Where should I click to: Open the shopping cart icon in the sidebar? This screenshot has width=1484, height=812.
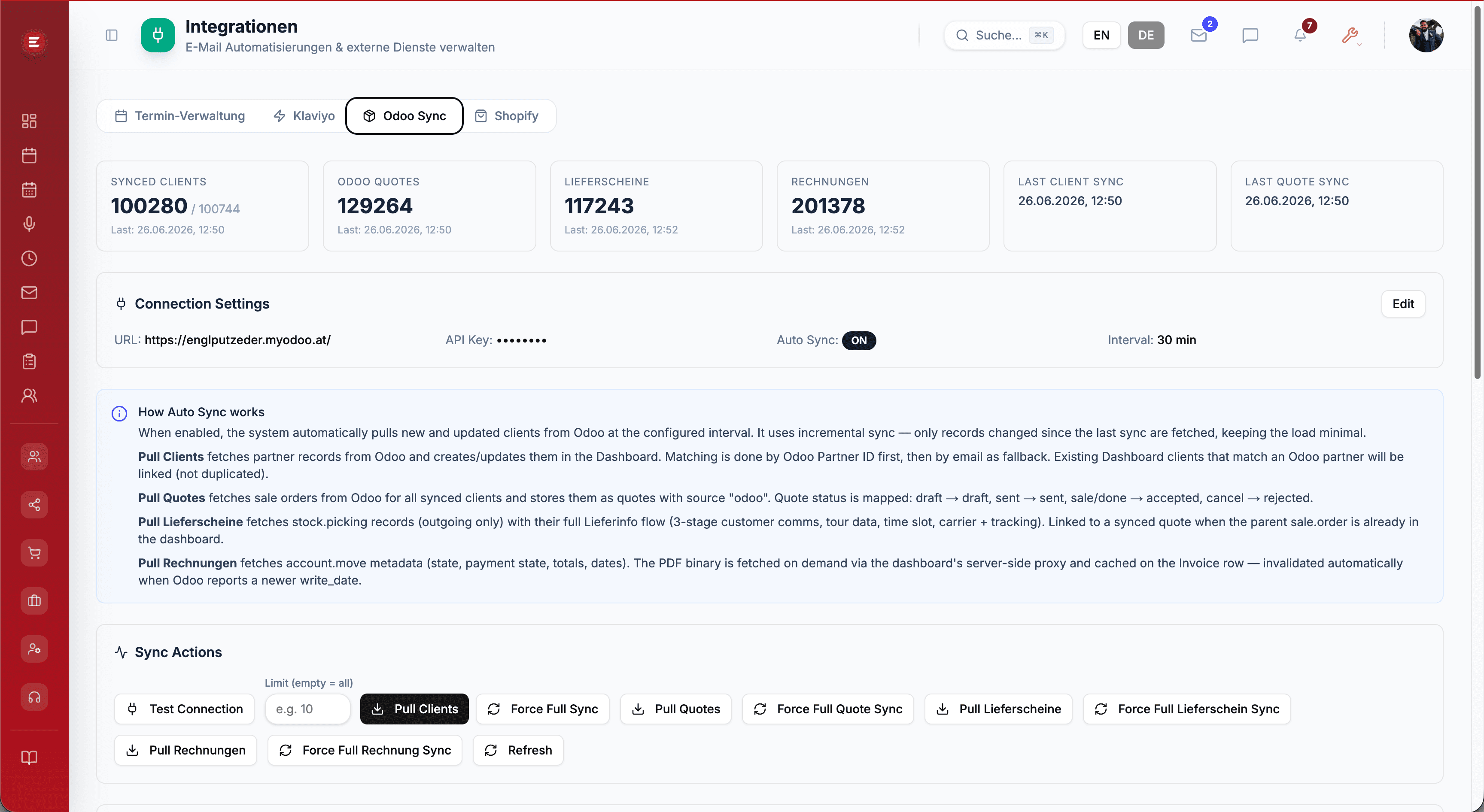[34, 553]
